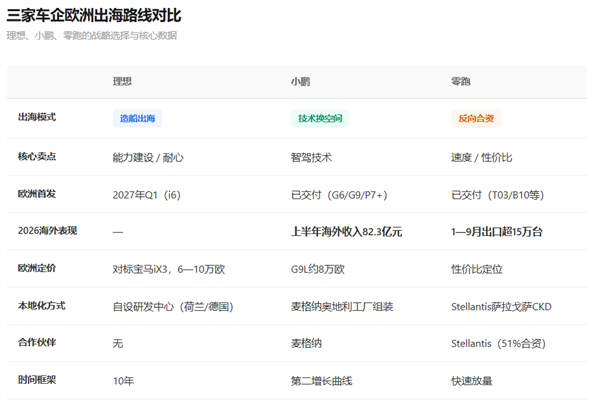The height and width of the screenshot is (403, 600).
Task: Click the blue 造船出海 tag
Action: coord(137,118)
